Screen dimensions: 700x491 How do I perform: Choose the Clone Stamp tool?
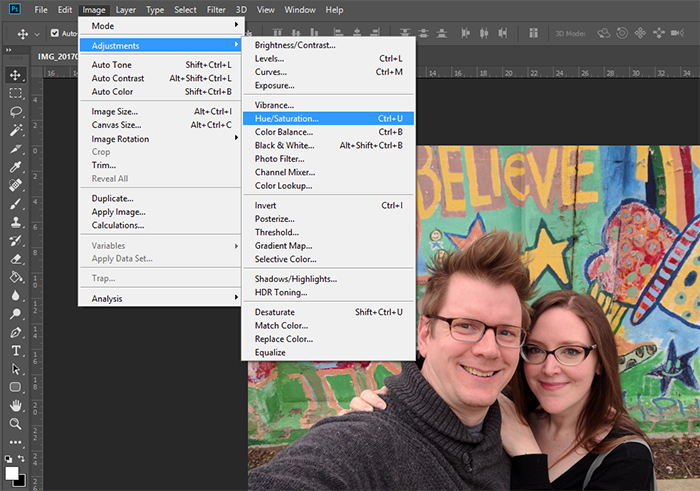click(16, 222)
